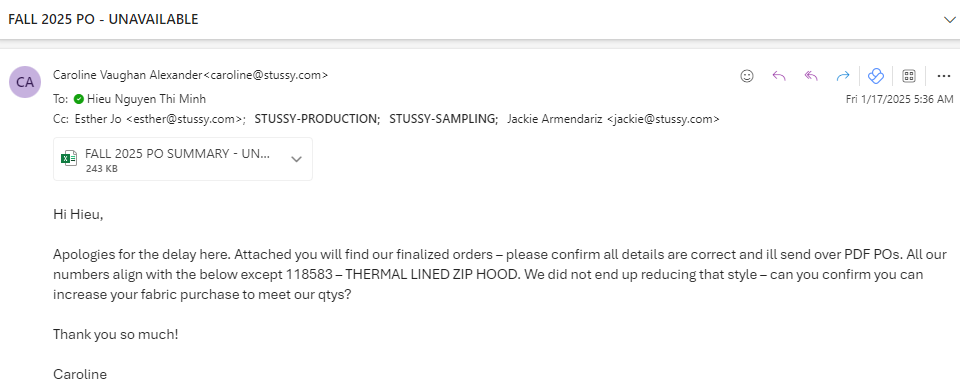Click recipient Hieu Nguyen Thi Minh
960x391 pixels.
pyautogui.click(x=146, y=99)
